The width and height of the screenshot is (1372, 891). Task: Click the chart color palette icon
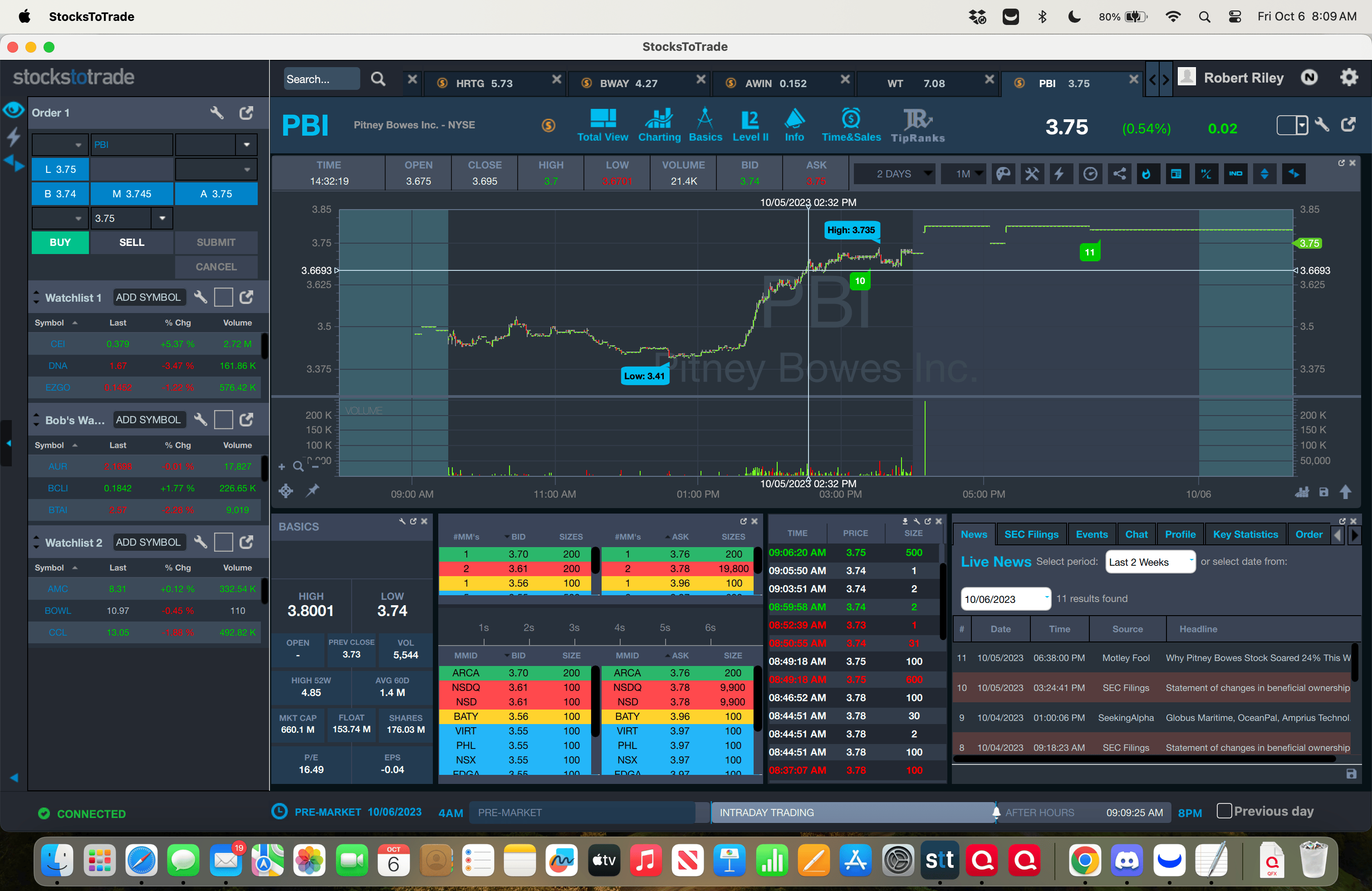click(x=1003, y=173)
